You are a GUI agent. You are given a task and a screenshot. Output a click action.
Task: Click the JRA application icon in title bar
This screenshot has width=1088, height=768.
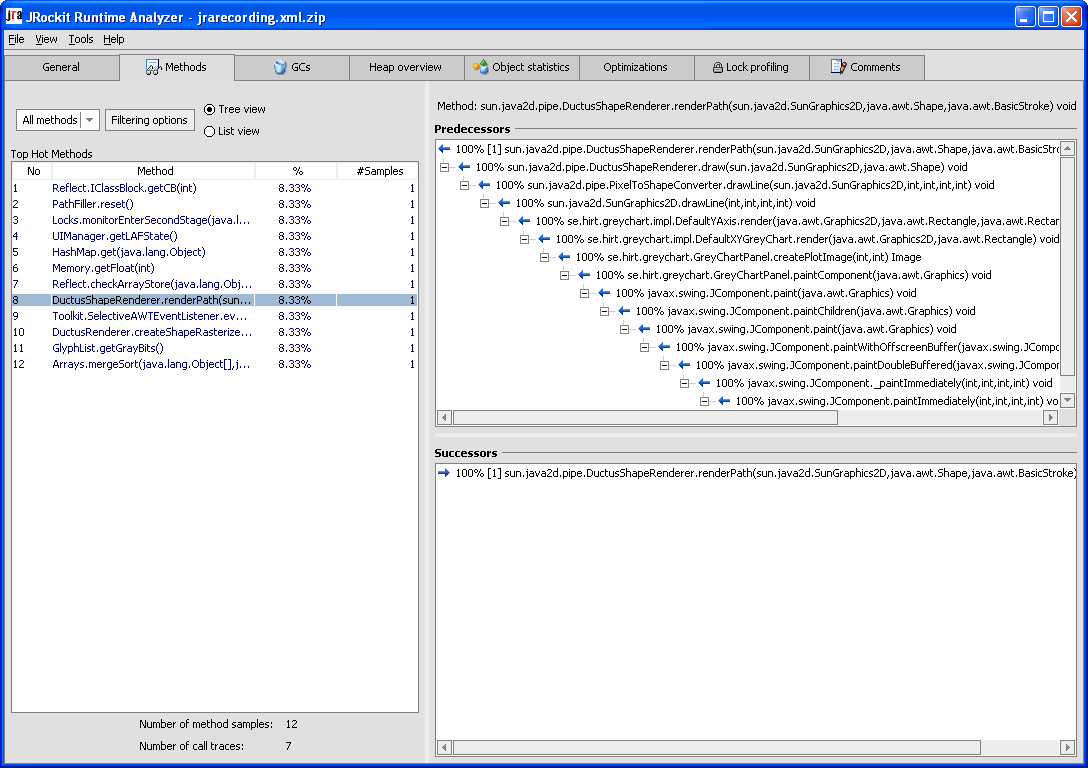(x=14, y=16)
